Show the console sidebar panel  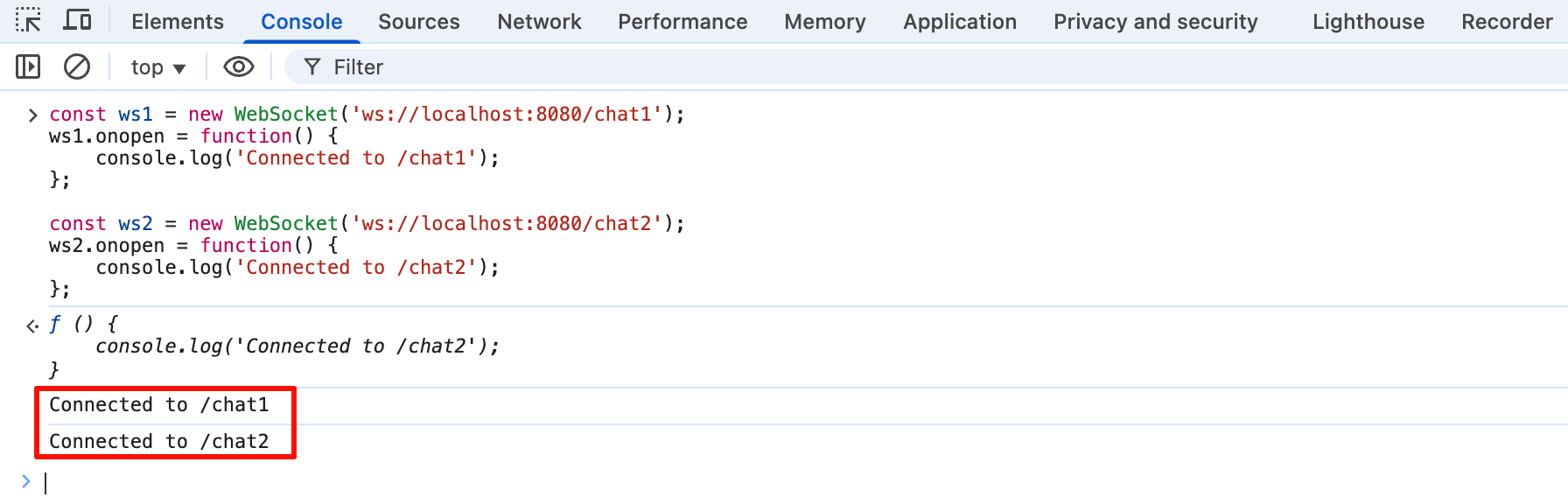28,66
